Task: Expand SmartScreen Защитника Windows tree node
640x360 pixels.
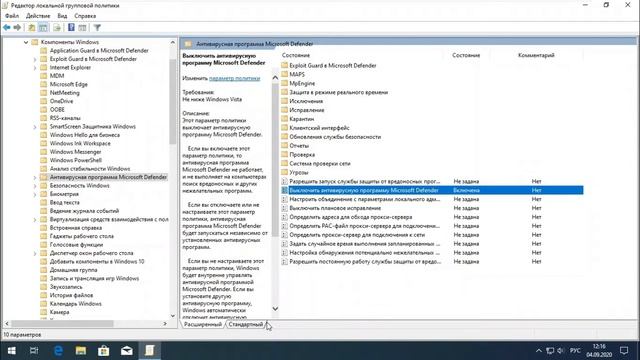Action: [x=35, y=127]
